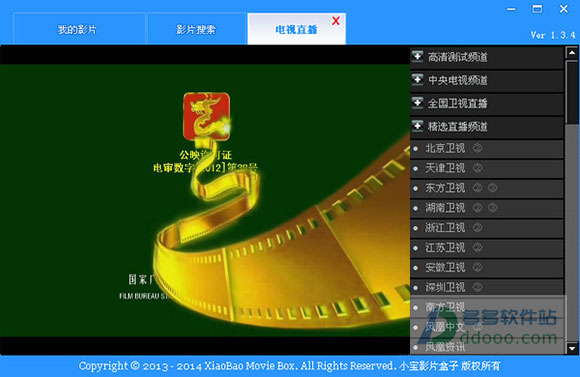Select the 安徽卫视 channel name
The width and height of the screenshot is (580, 377).
(445, 267)
